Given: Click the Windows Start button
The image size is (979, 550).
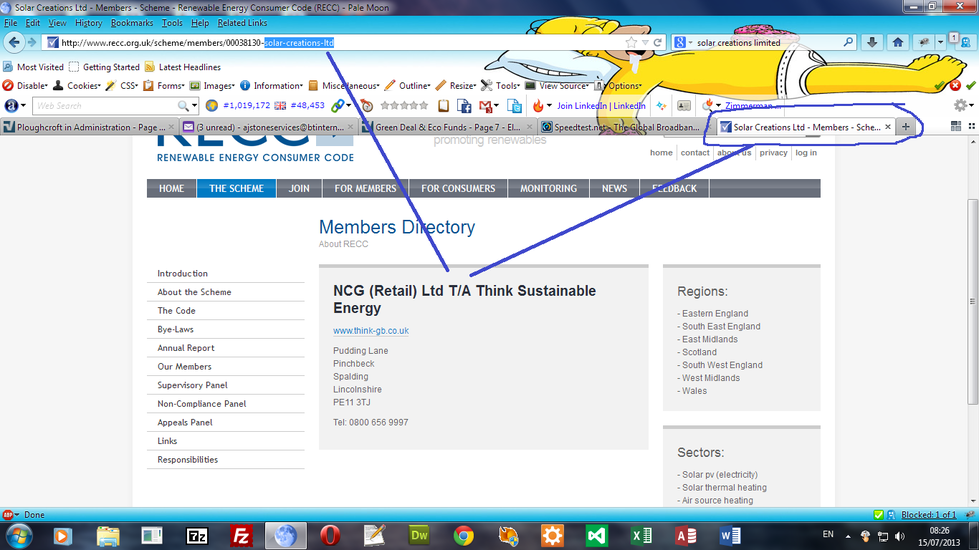Looking at the screenshot, I should pos(18,536).
